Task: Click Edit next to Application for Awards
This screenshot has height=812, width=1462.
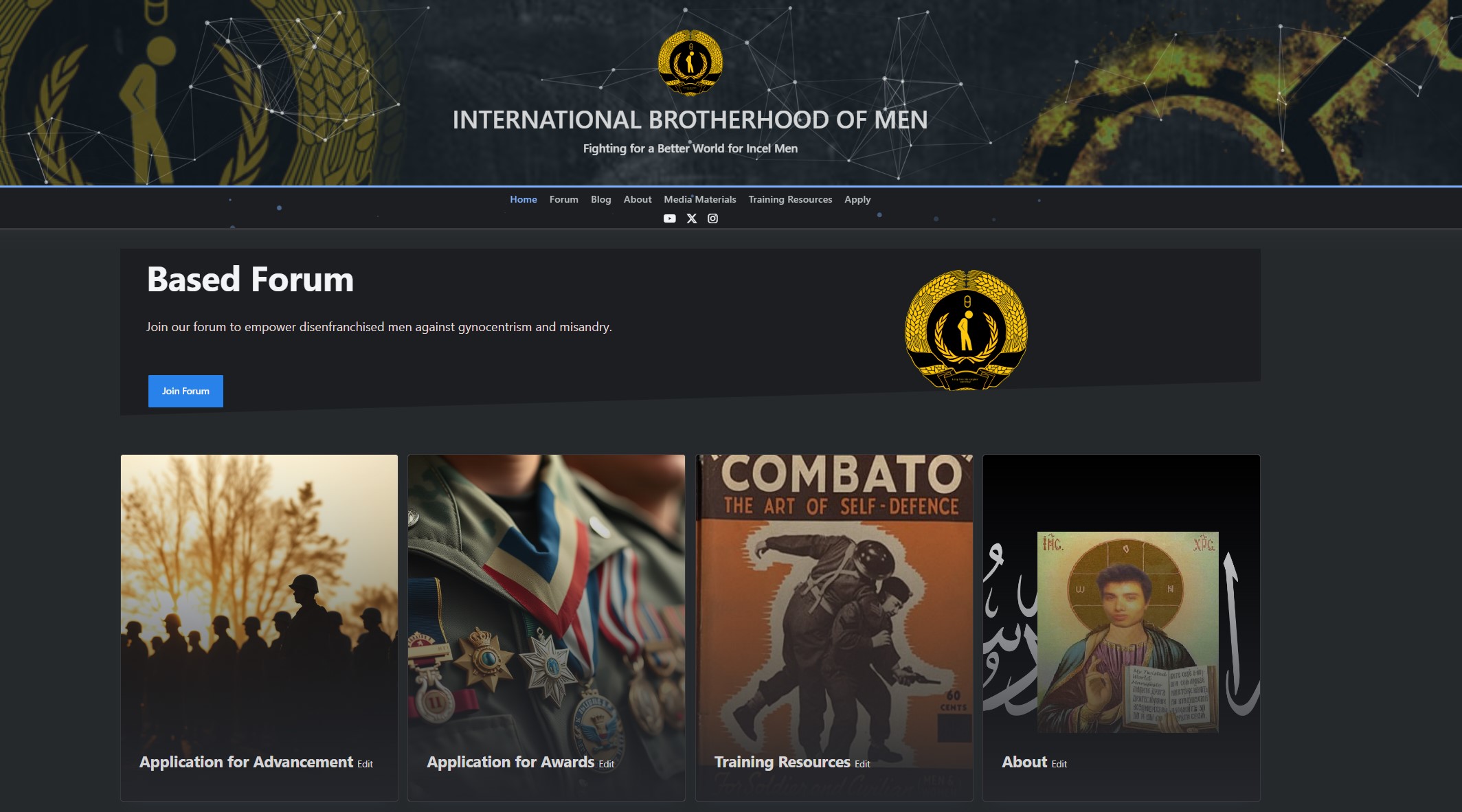Action: click(606, 764)
